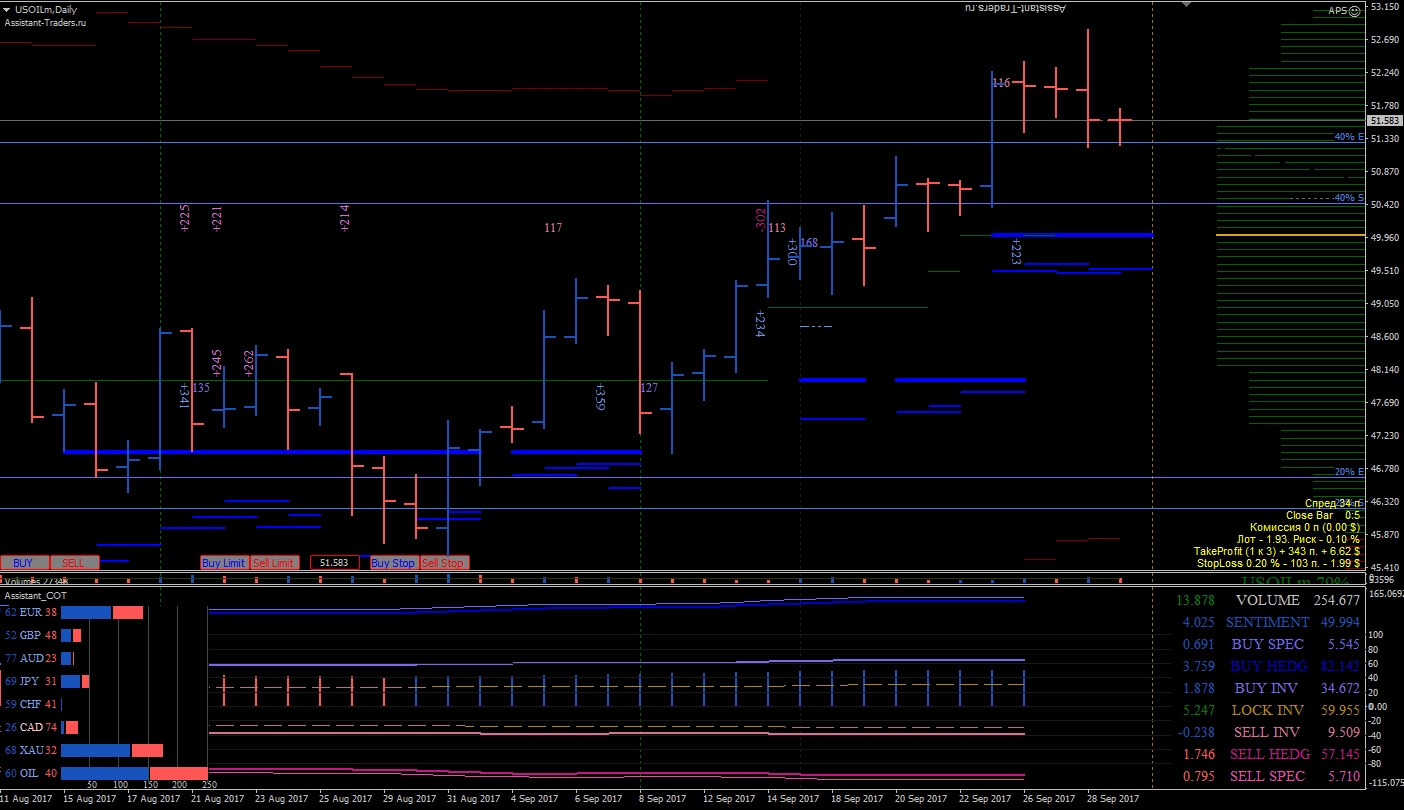Click the VOLUME label in COT panel
Image resolution: width=1404 pixels, height=810 pixels.
pyautogui.click(x=1267, y=601)
